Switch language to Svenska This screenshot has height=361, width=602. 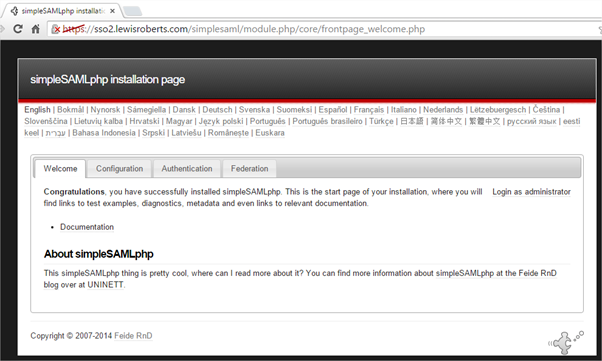pyautogui.click(x=254, y=110)
